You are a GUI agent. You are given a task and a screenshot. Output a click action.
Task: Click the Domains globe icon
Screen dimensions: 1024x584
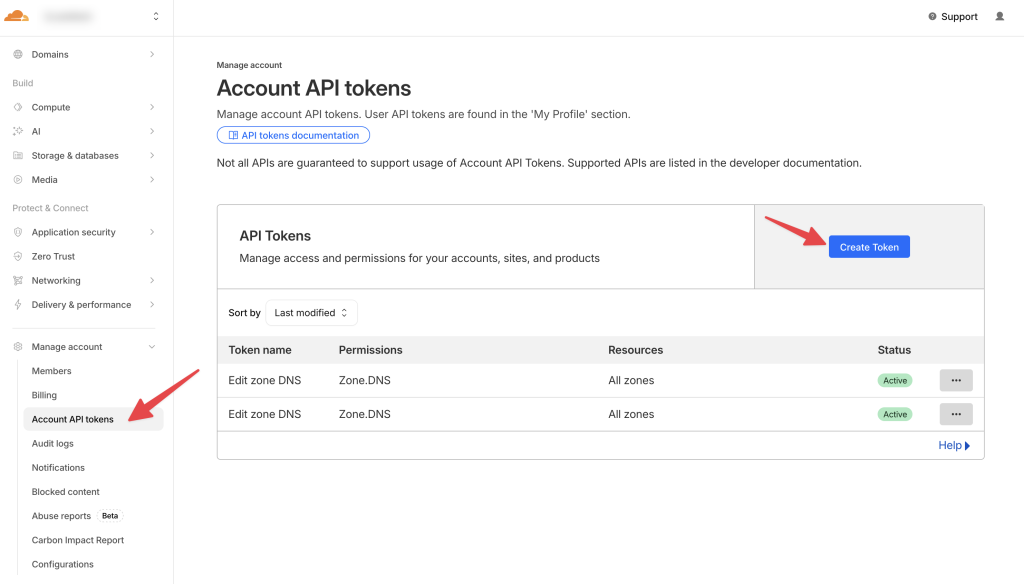click(x=18, y=54)
